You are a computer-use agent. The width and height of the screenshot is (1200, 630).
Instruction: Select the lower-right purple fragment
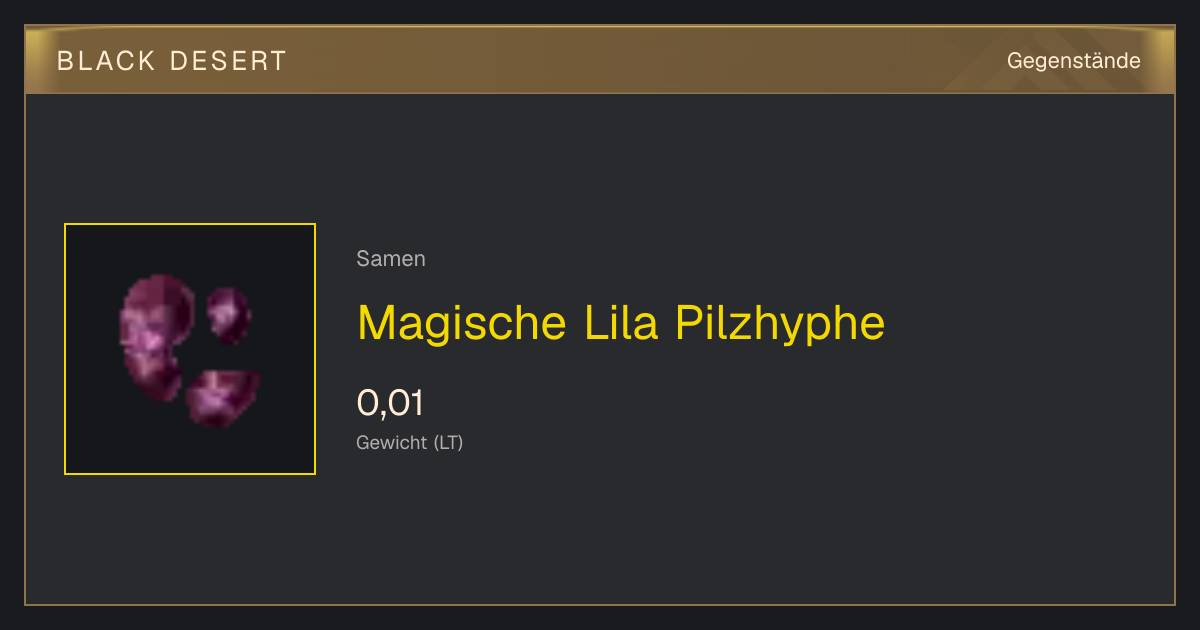click(222, 398)
